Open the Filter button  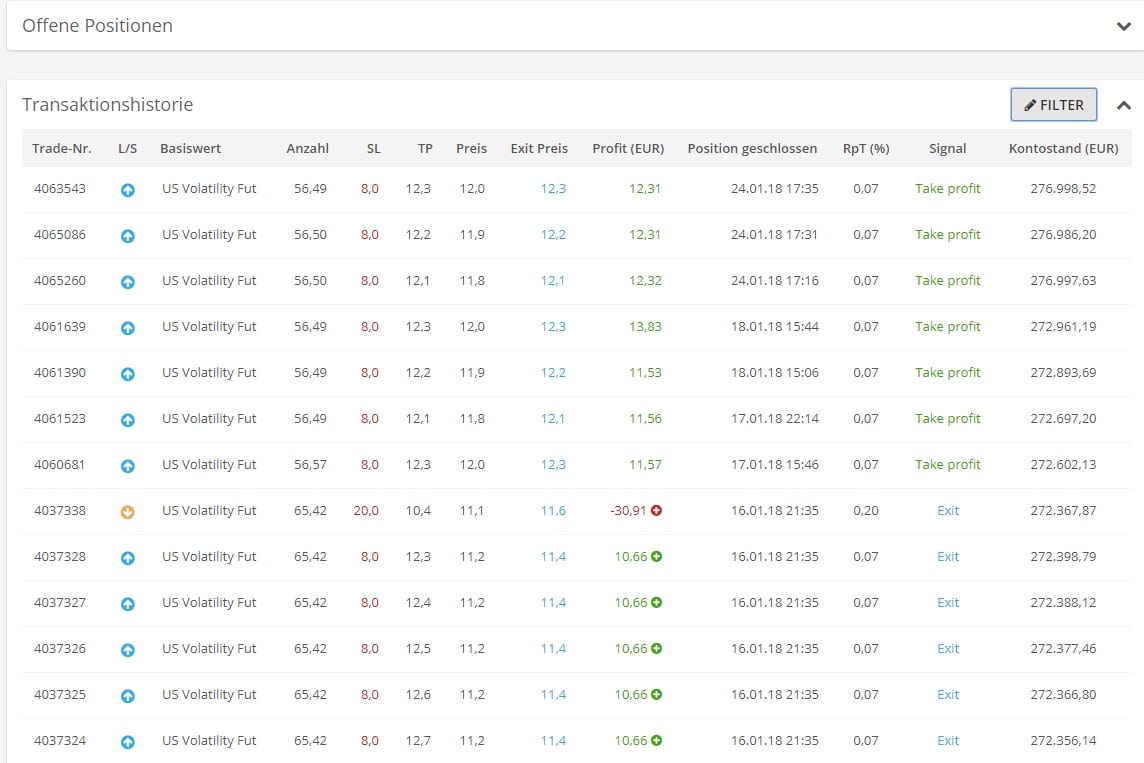(x=1053, y=105)
